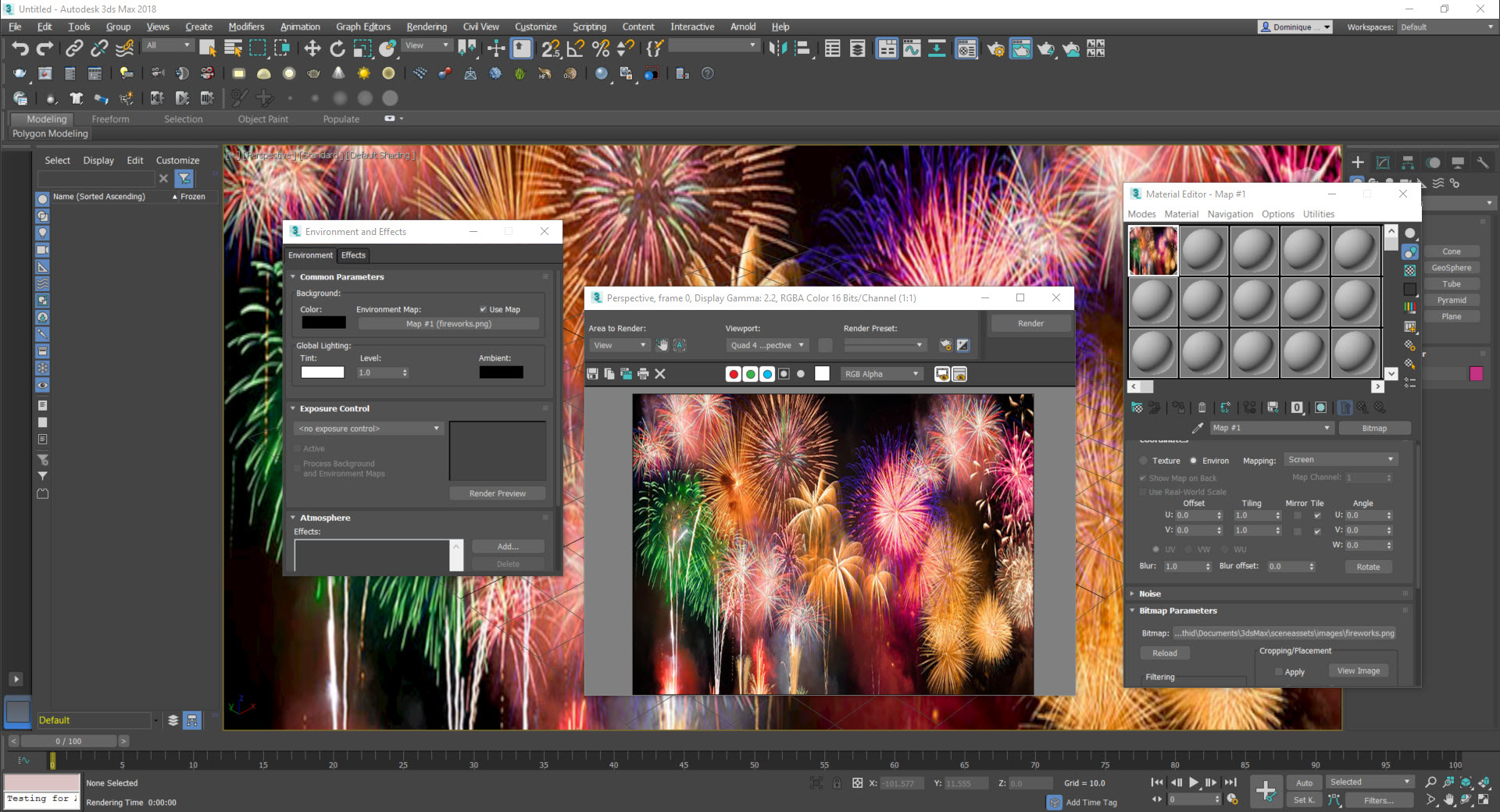Screen dimensions: 1500x812
Task: Open the exposure control dropdown
Action: tap(369, 429)
